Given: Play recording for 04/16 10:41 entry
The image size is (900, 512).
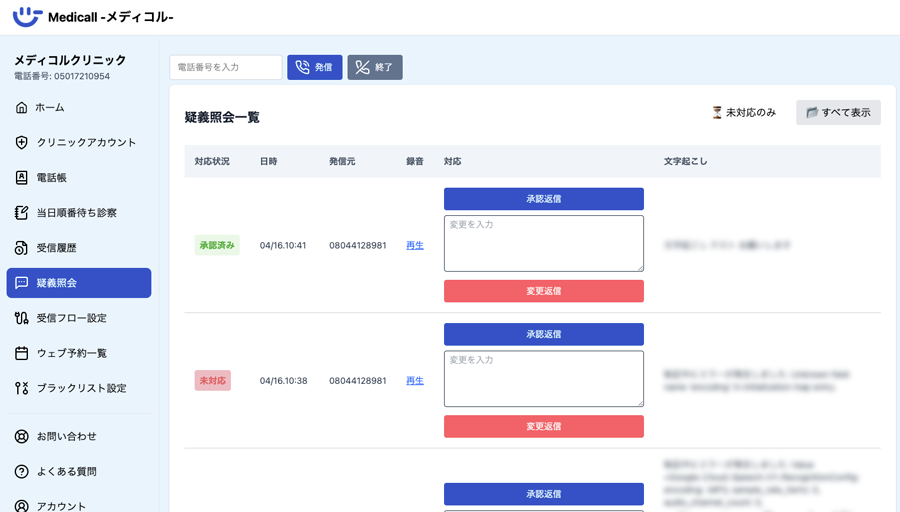Looking at the screenshot, I should (x=414, y=246).
